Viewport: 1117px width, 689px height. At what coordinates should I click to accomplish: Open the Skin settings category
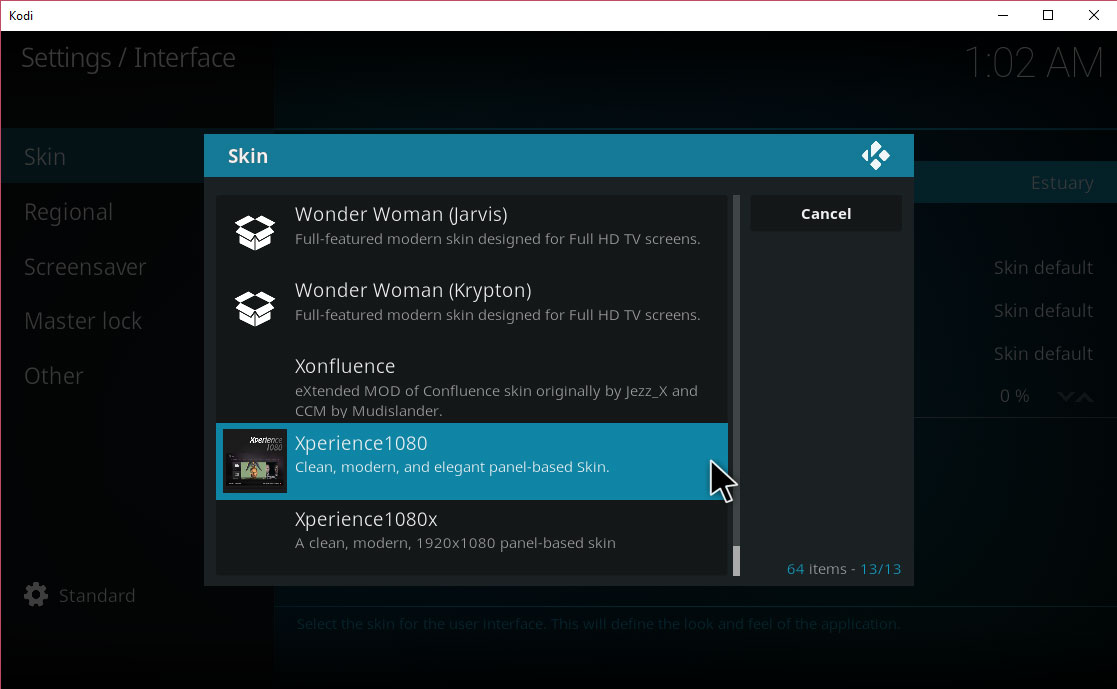click(103, 156)
